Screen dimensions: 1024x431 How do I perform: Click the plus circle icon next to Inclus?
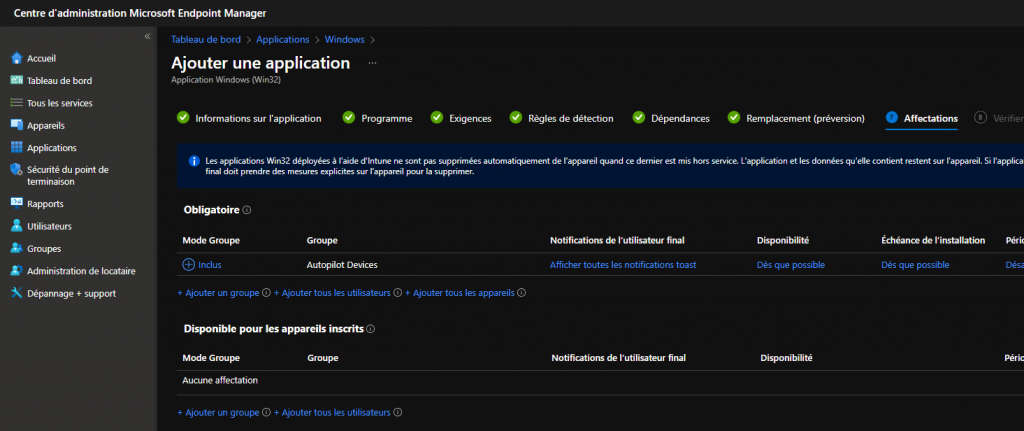click(188, 264)
